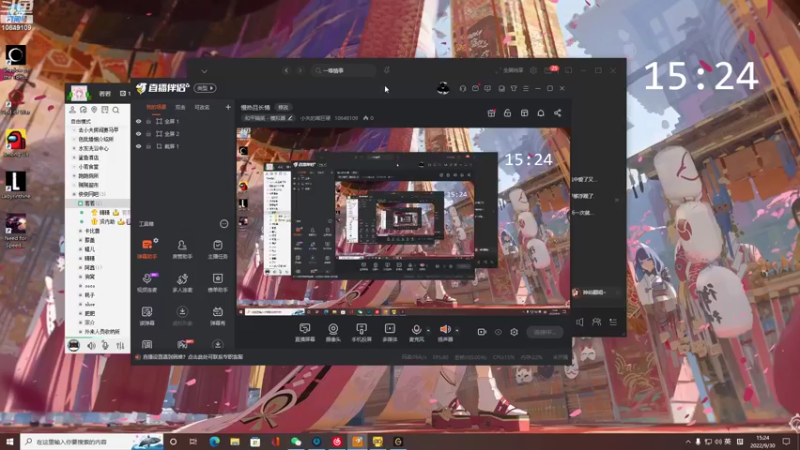Open the video co-stream microphone tool

[147, 282]
